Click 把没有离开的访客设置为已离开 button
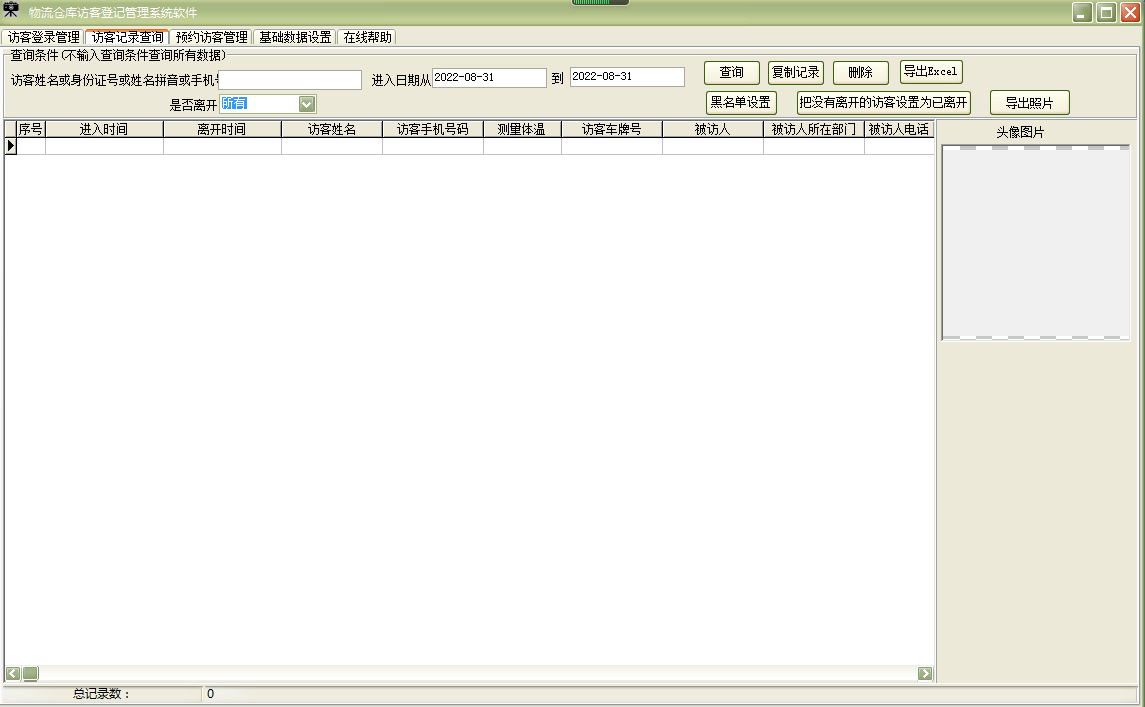1145x707 pixels. (x=884, y=102)
